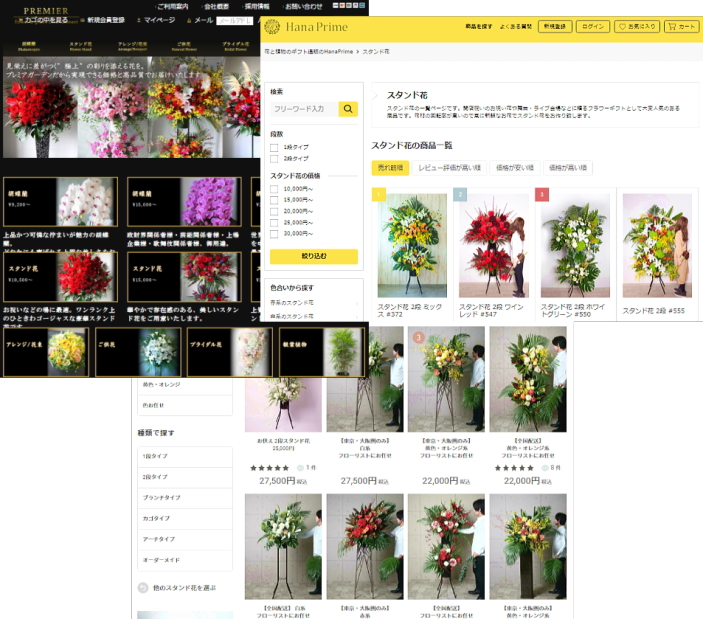Image resolution: width=703 pixels, height=619 pixels.
Task: Select カゴタイプ in the type list
Action: tap(185, 518)
